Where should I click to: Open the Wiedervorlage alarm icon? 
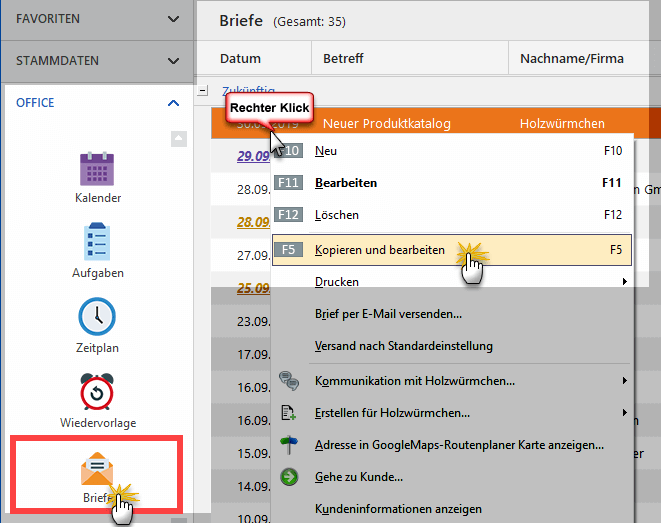(x=97, y=391)
